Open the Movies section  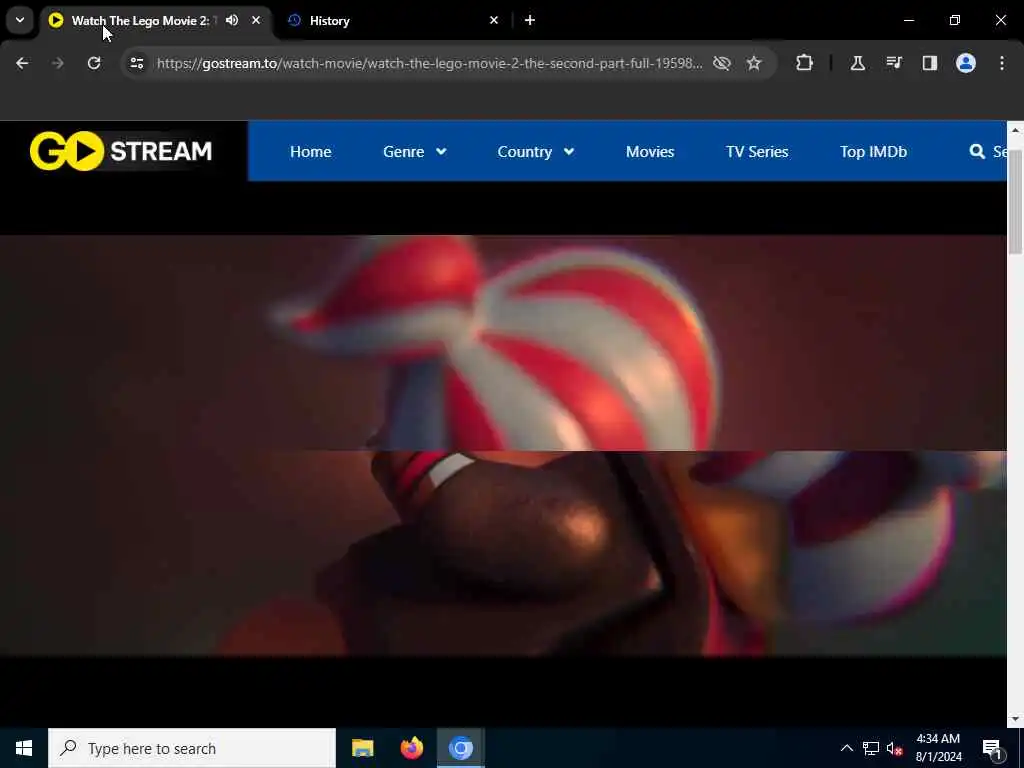(x=650, y=152)
